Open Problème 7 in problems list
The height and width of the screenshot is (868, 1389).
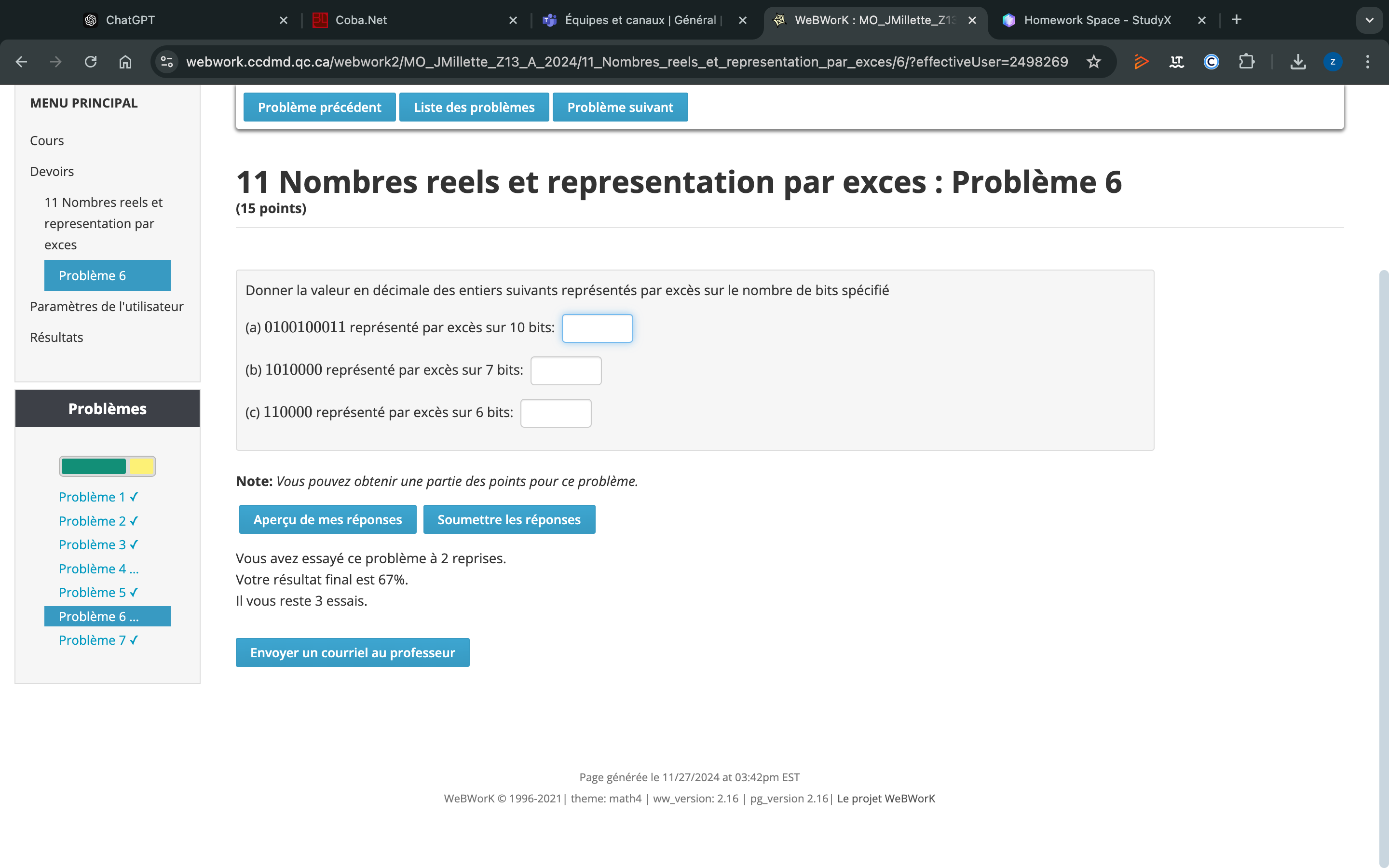[98, 640]
